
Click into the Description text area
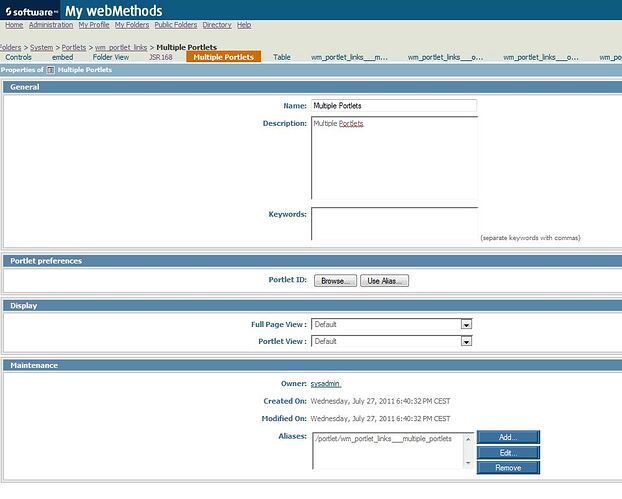(394, 158)
